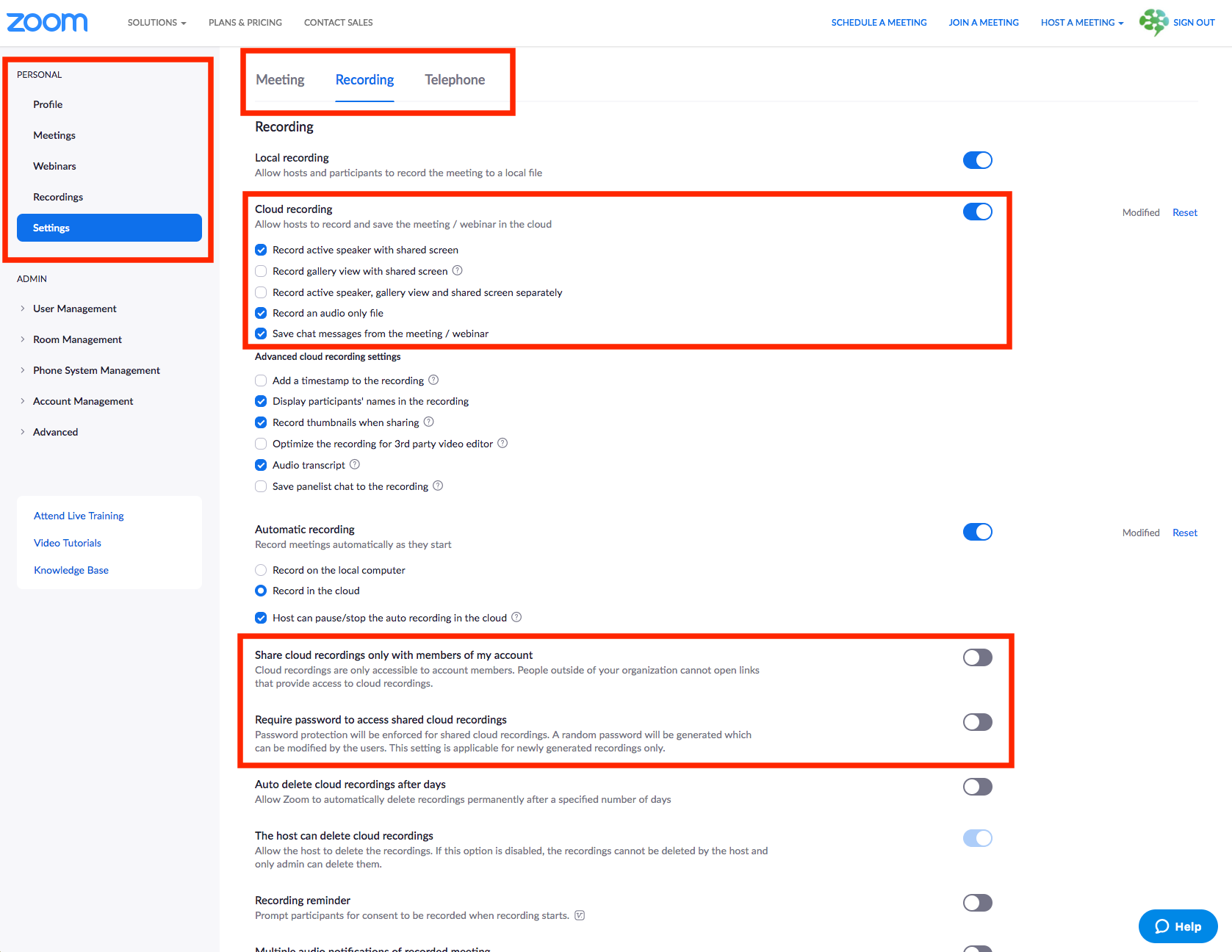Check Record active speaker, gallery view separately
Viewport: 1232px width, 952px height.
tap(261, 292)
